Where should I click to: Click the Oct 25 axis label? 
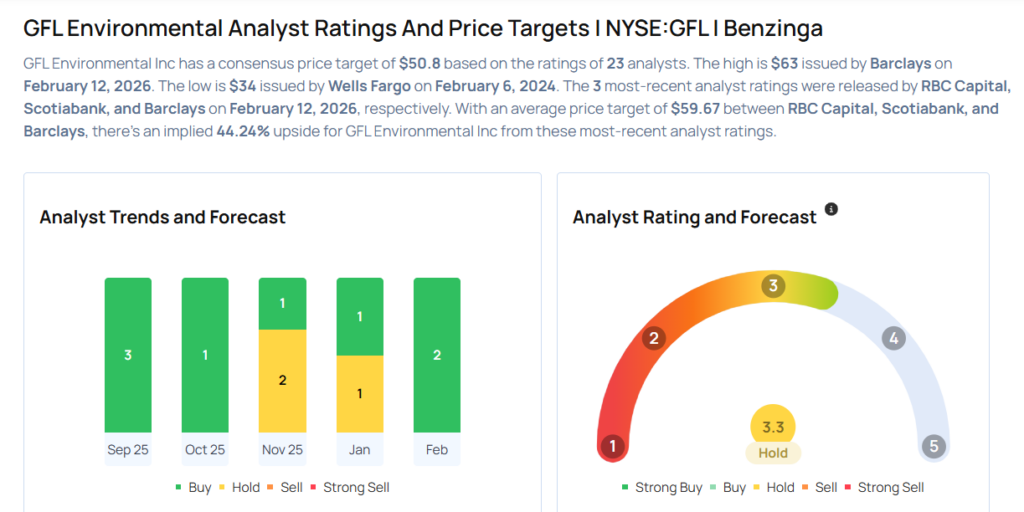coord(205,450)
